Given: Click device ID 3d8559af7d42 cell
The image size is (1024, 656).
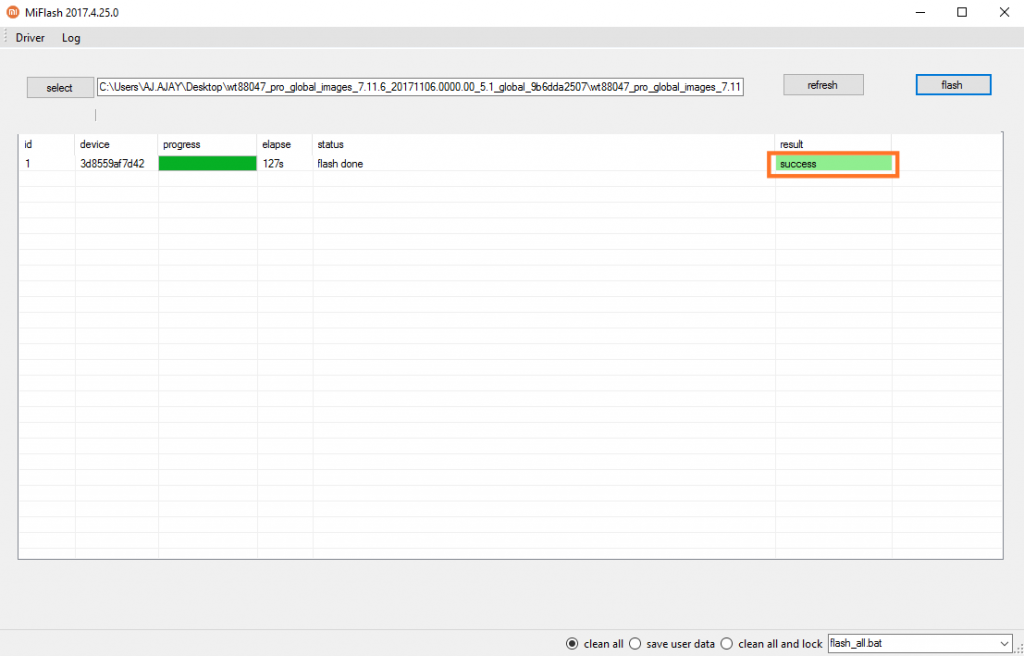Looking at the screenshot, I should 112,164.
